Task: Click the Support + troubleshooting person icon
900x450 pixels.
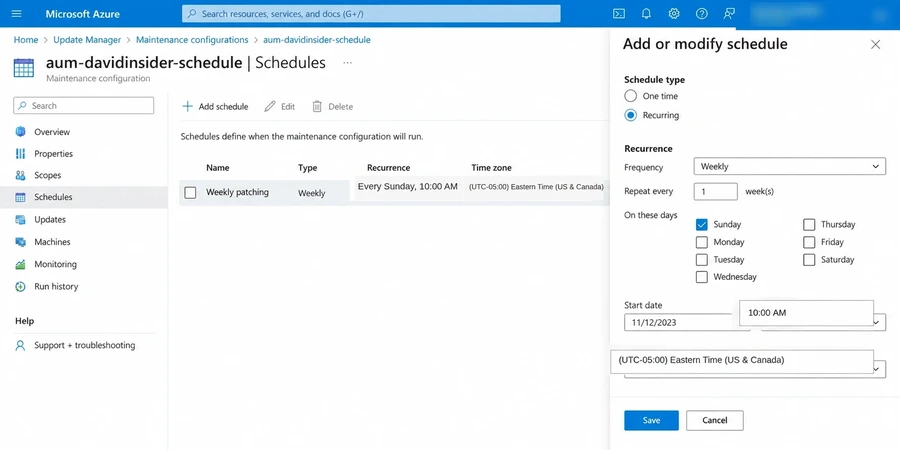Action: (21, 346)
